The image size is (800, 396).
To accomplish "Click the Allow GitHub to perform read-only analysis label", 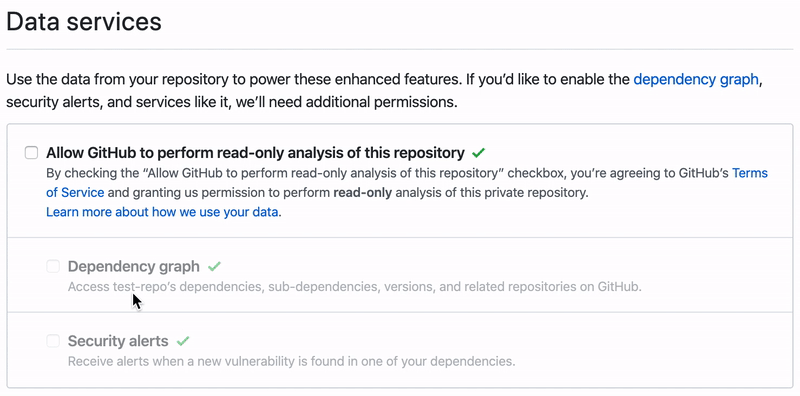I will tap(255, 153).
